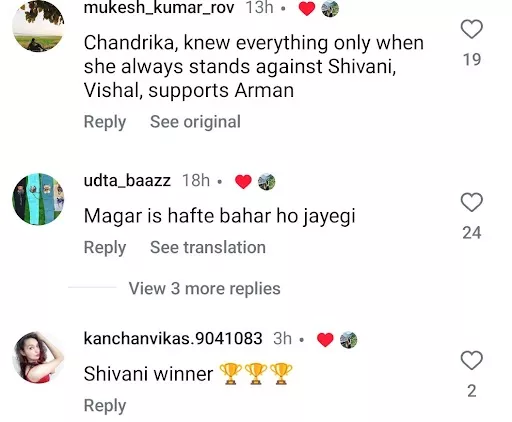Click the red heart badge beside mukesh_kumar_rov

(307, 8)
